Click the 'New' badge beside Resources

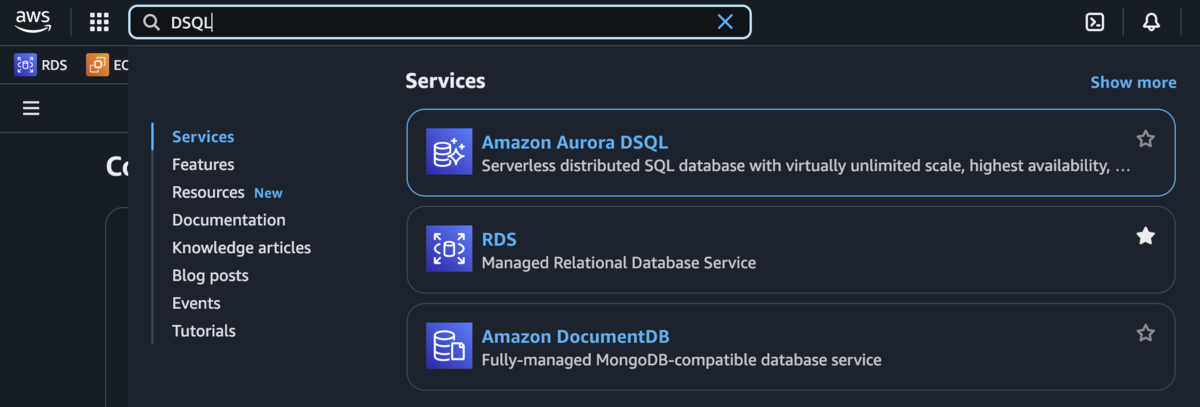pos(268,193)
